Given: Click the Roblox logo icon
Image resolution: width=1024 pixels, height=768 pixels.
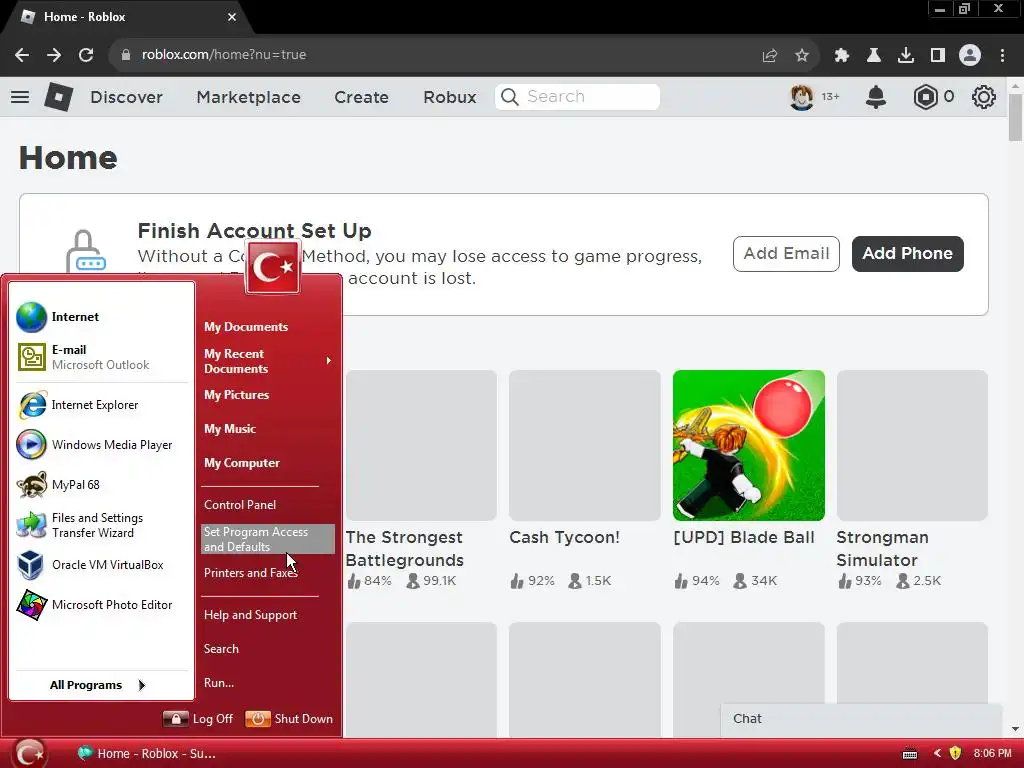Looking at the screenshot, I should [58, 97].
